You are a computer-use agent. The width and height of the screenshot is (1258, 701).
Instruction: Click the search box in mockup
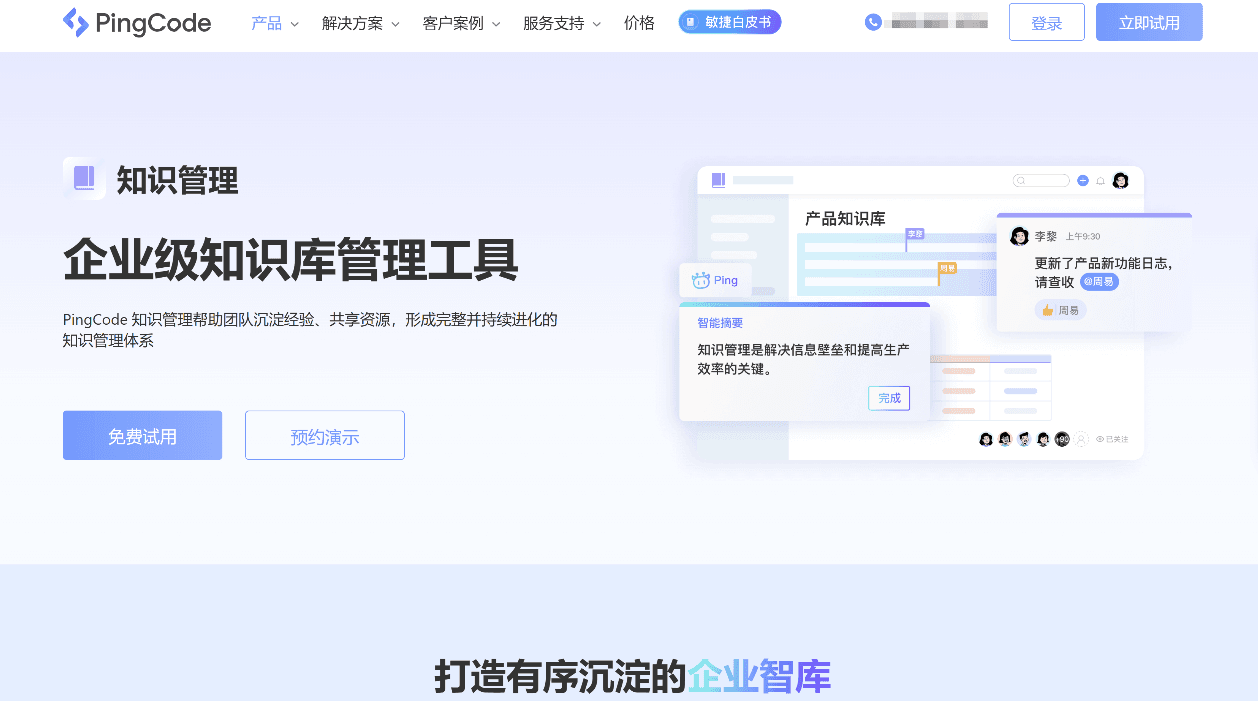tap(1041, 180)
